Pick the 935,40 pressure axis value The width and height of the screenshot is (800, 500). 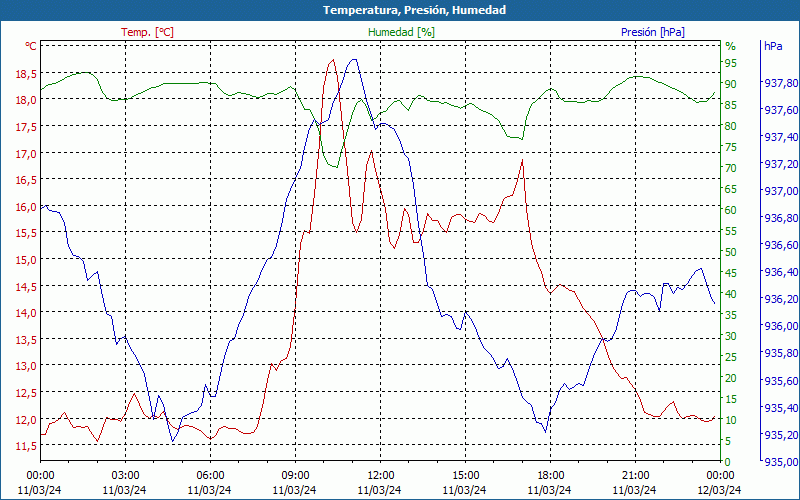(x=781, y=408)
